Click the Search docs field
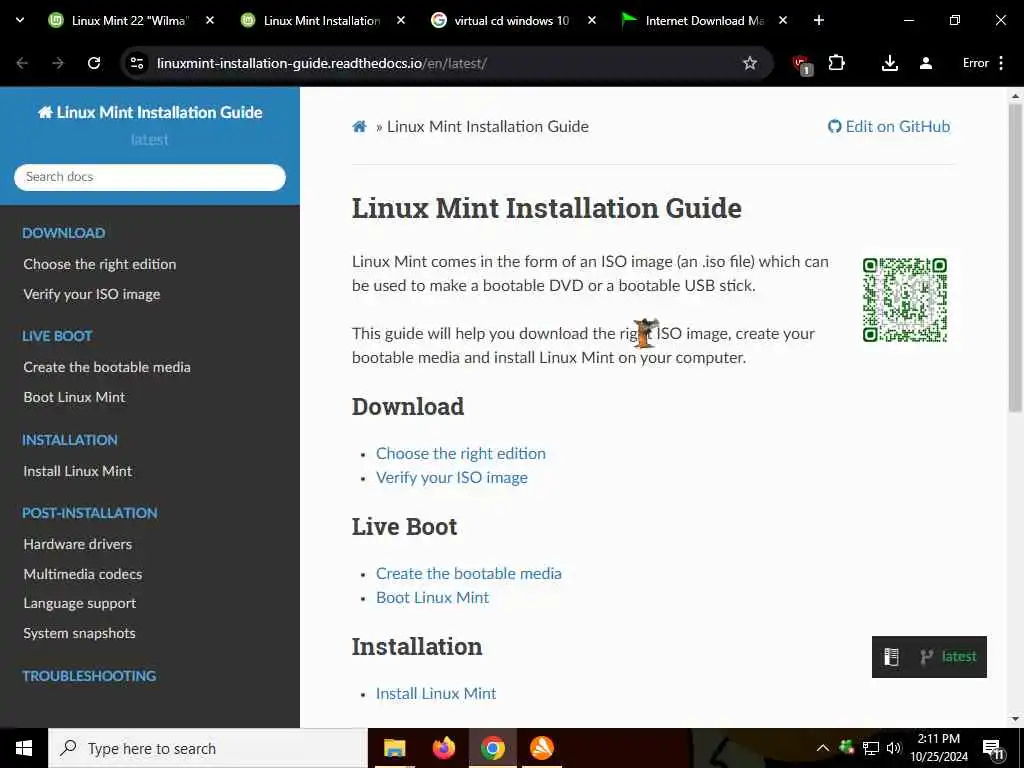This screenshot has height=768, width=1024. point(150,177)
